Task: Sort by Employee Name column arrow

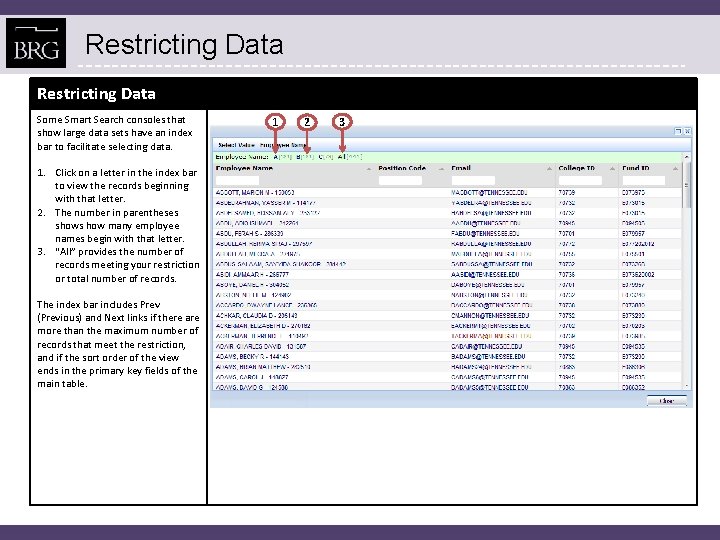Action: point(369,169)
